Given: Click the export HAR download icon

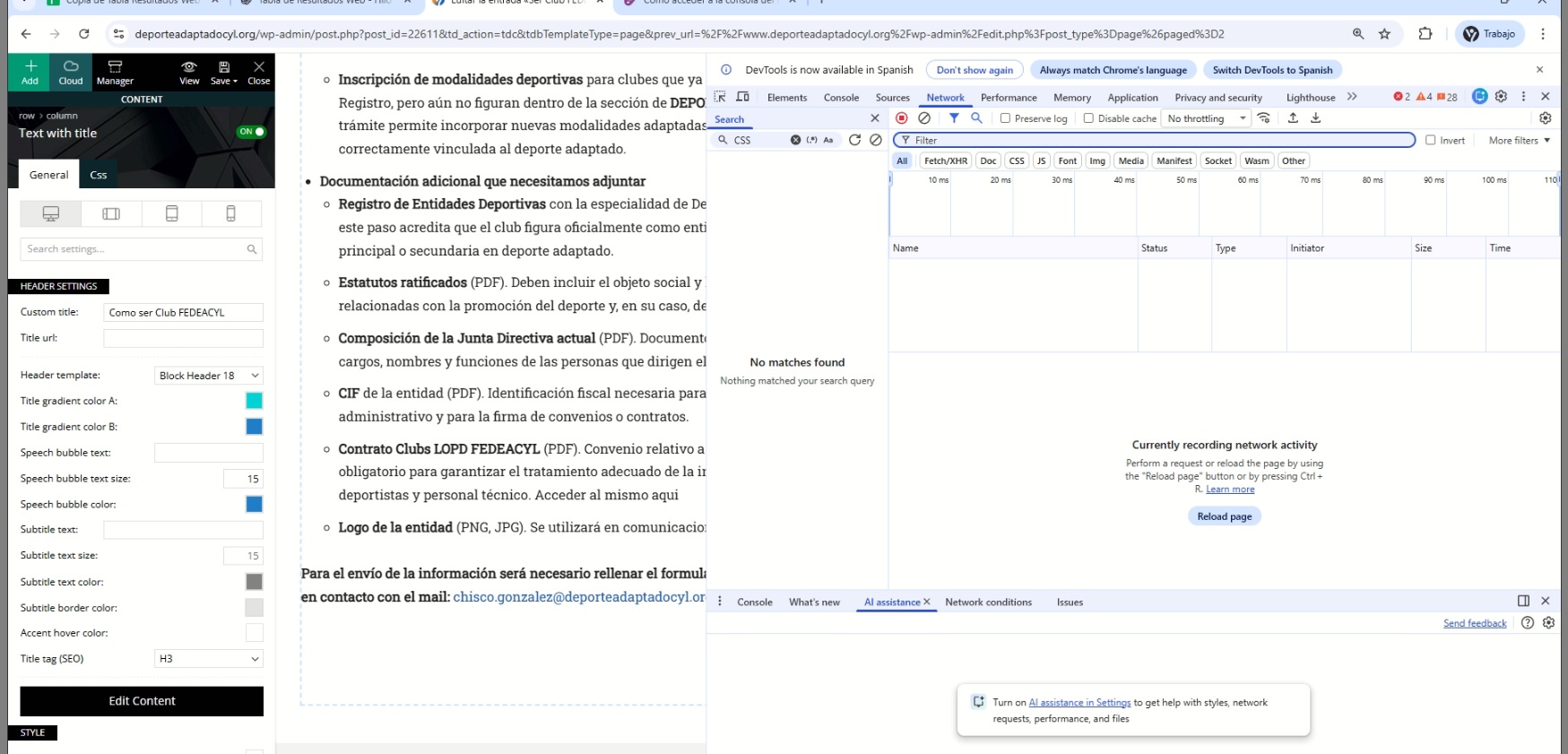Looking at the screenshot, I should tap(1315, 118).
